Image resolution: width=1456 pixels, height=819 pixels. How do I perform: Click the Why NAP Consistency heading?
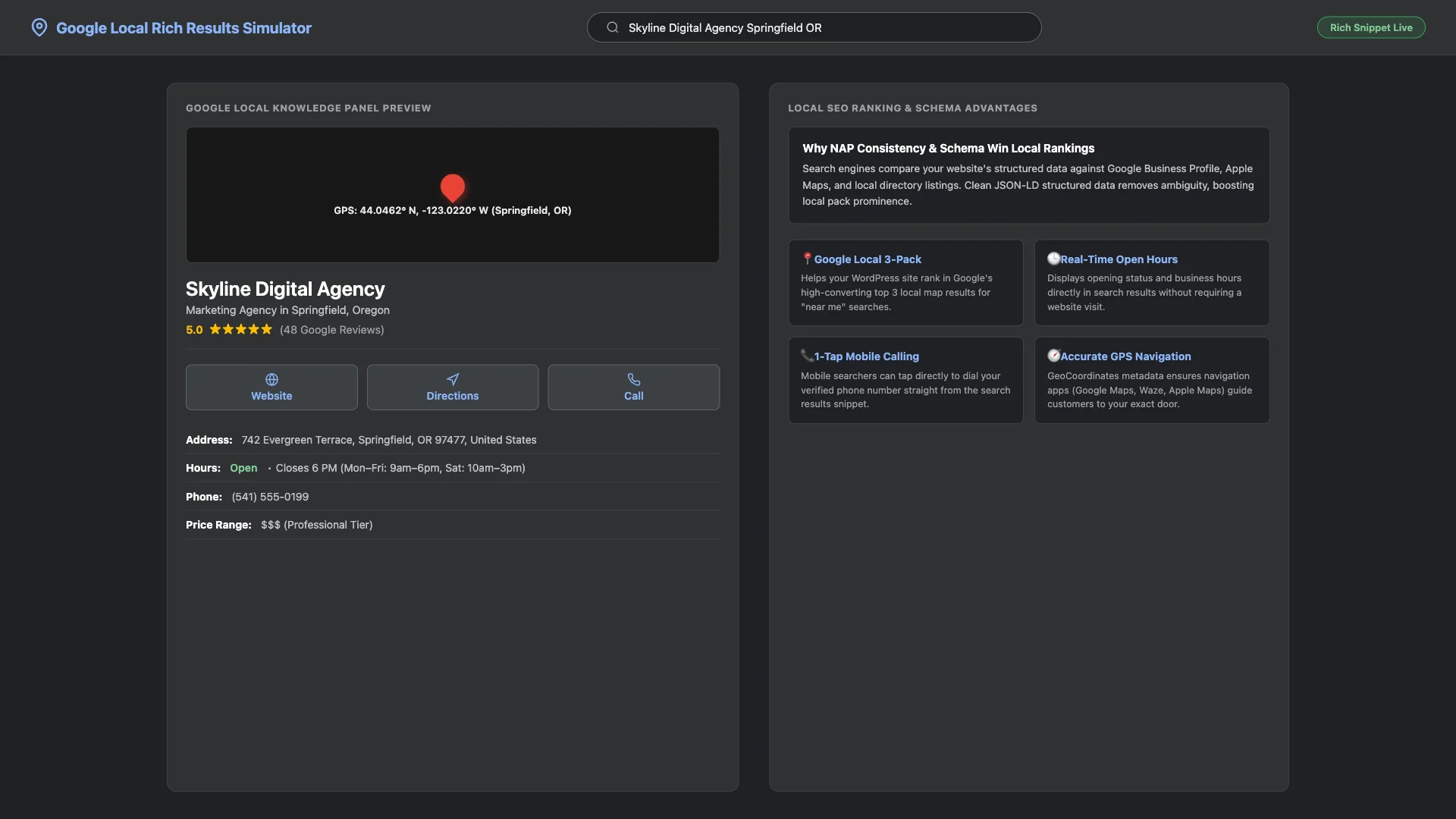coord(948,149)
